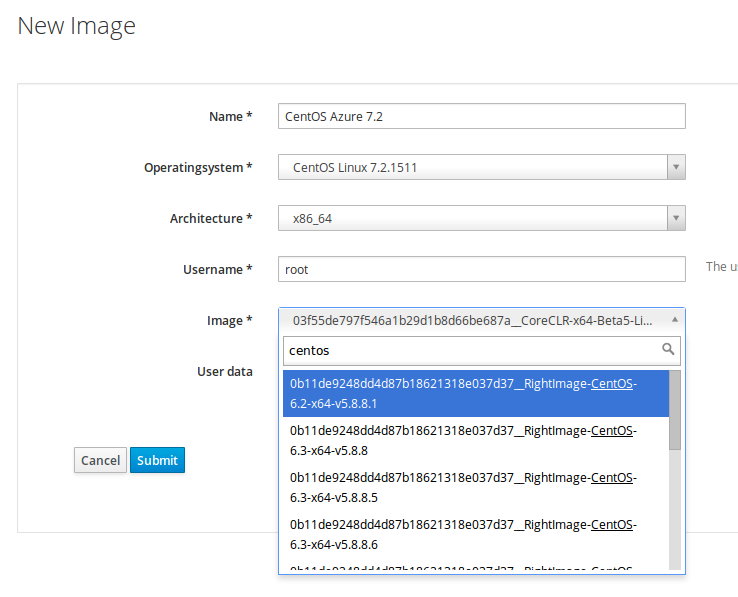Click the centos search box
Image resolution: width=738 pixels, height=597 pixels.
point(481,351)
